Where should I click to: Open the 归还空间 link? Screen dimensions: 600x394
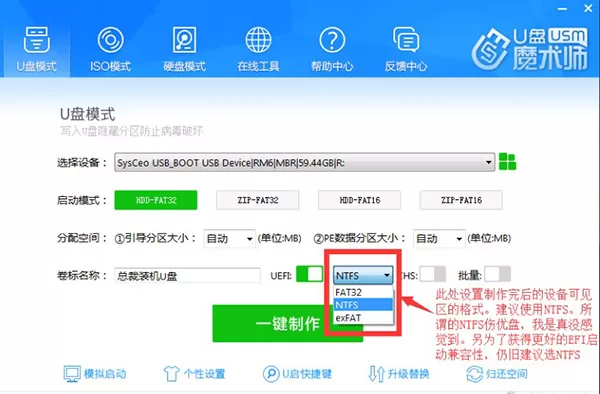[x=507, y=374]
